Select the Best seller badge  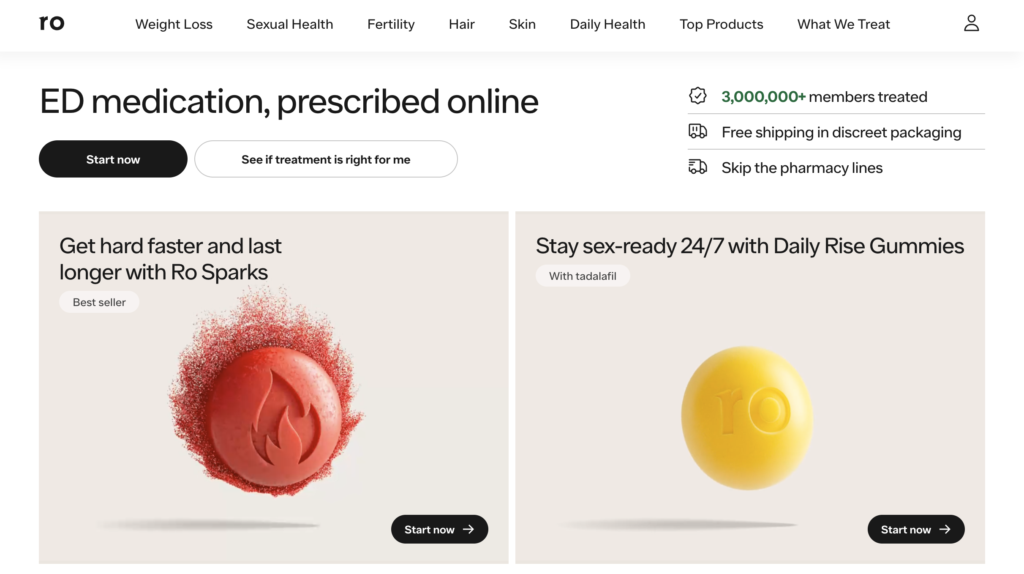tap(99, 302)
